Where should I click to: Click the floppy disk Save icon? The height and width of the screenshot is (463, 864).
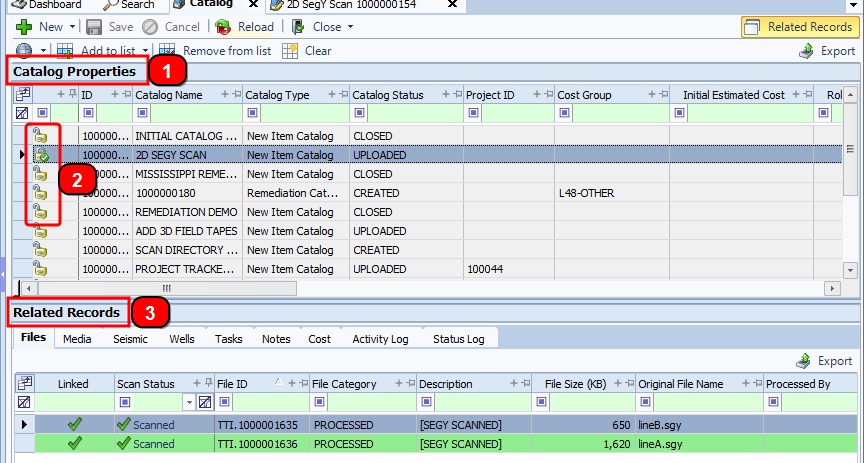[94, 27]
